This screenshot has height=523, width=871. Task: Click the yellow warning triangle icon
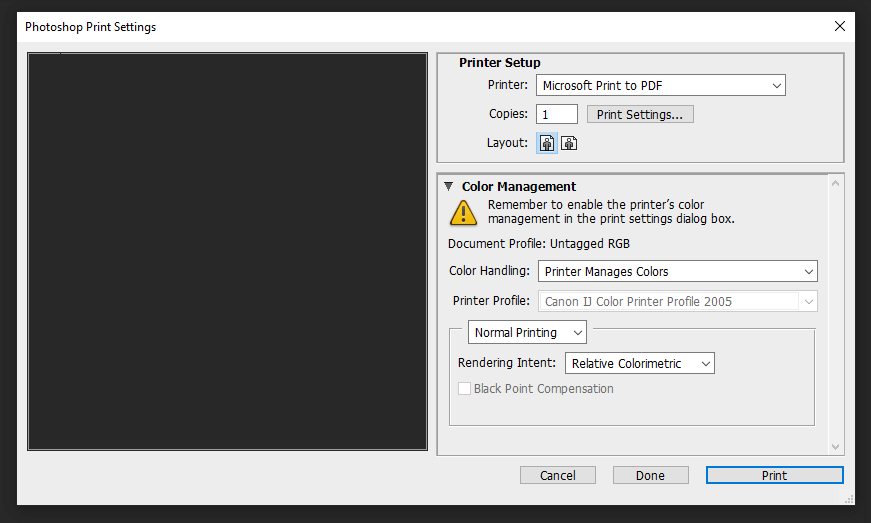pyautogui.click(x=463, y=213)
